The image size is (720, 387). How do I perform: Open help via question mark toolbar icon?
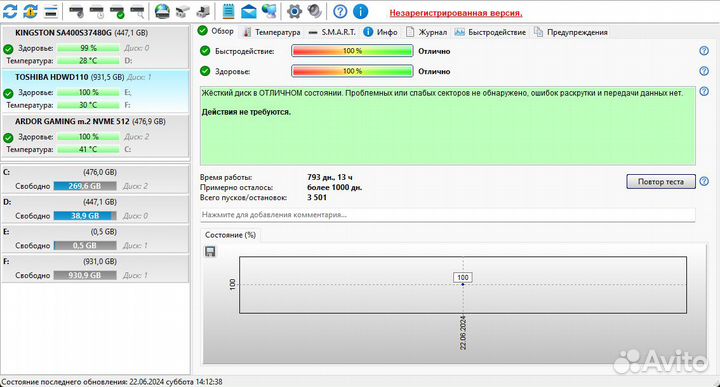(x=340, y=11)
